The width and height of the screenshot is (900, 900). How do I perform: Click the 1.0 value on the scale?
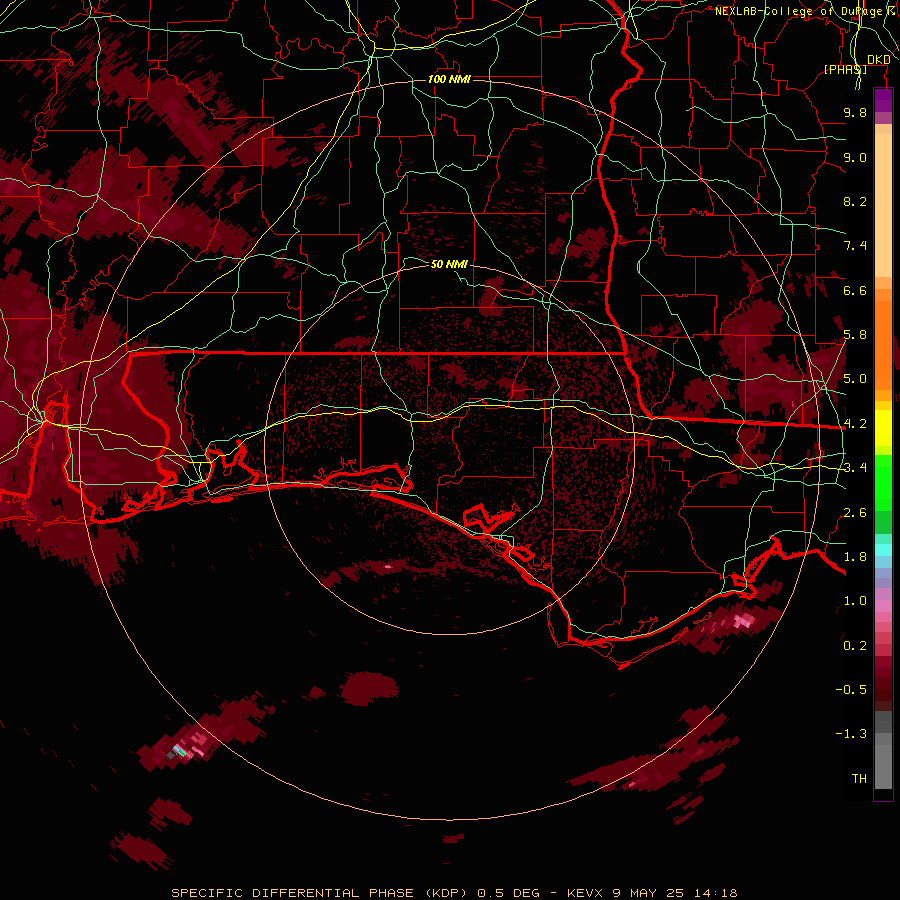(x=855, y=601)
